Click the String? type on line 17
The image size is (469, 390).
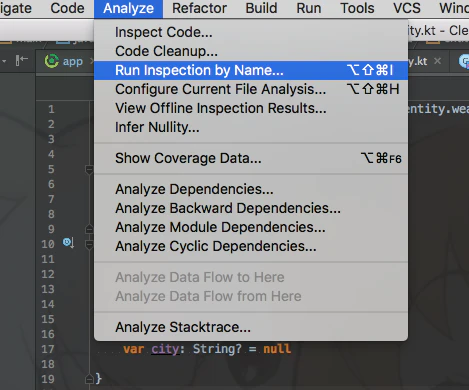point(217,349)
